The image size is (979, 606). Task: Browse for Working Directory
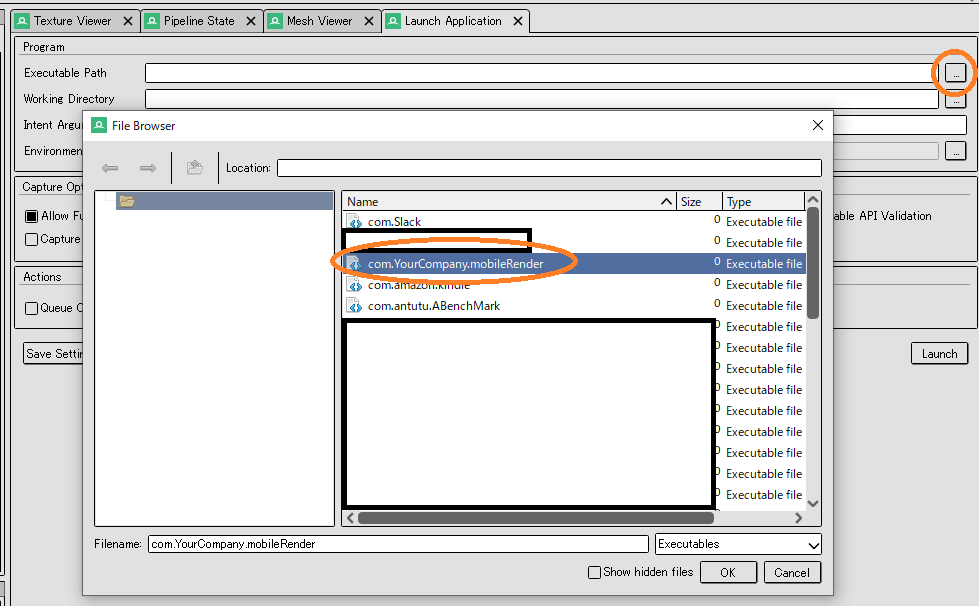(955, 101)
